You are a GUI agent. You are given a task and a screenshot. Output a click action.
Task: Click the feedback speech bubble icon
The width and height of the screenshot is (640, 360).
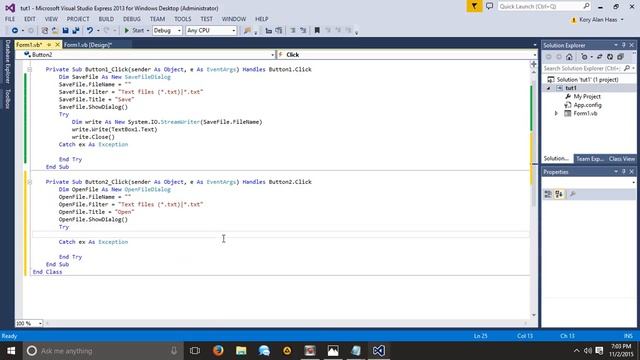(x=489, y=6)
